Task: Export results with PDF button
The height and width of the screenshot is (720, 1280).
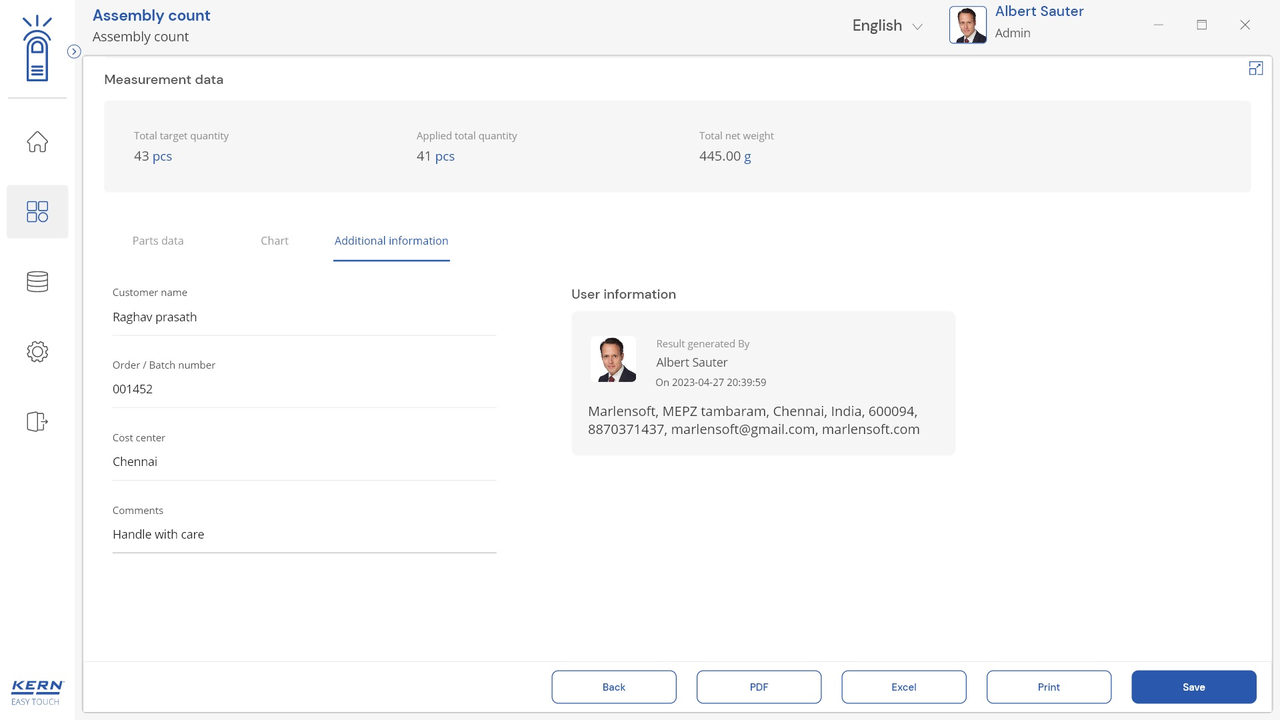Action: (759, 687)
